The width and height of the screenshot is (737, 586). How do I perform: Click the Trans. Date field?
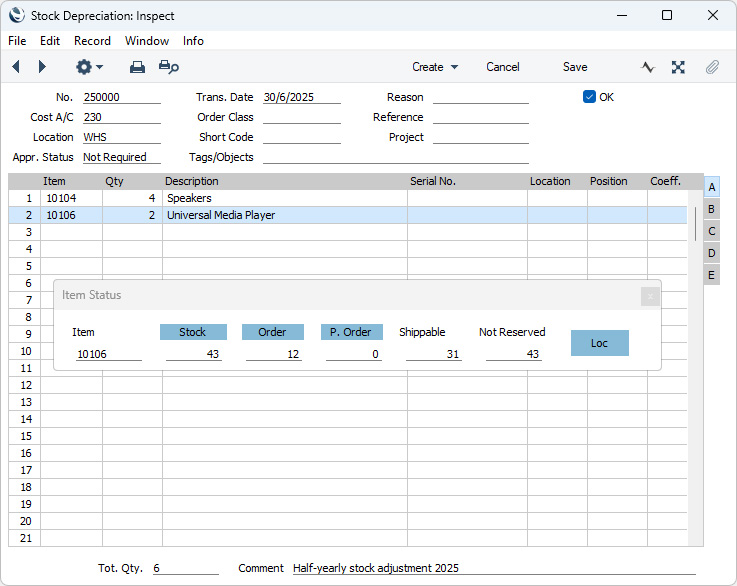[302, 97]
